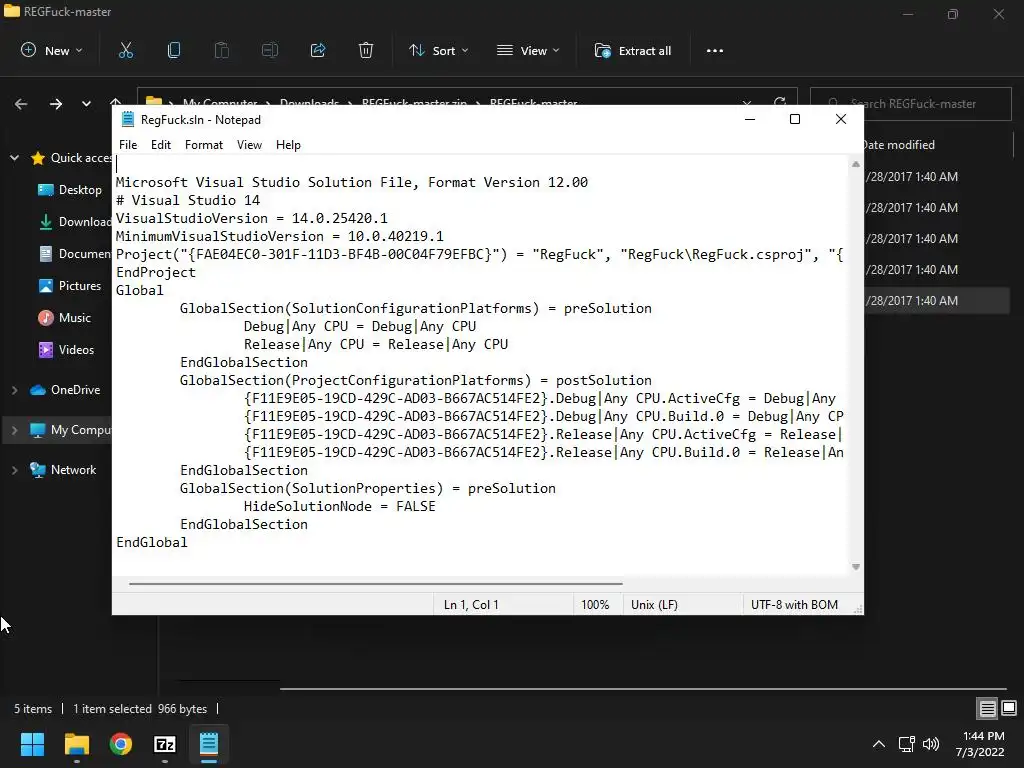This screenshot has width=1024, height=768.
Task: Click the Notepad vertical scrollbar down arrow
Action: 856,567
